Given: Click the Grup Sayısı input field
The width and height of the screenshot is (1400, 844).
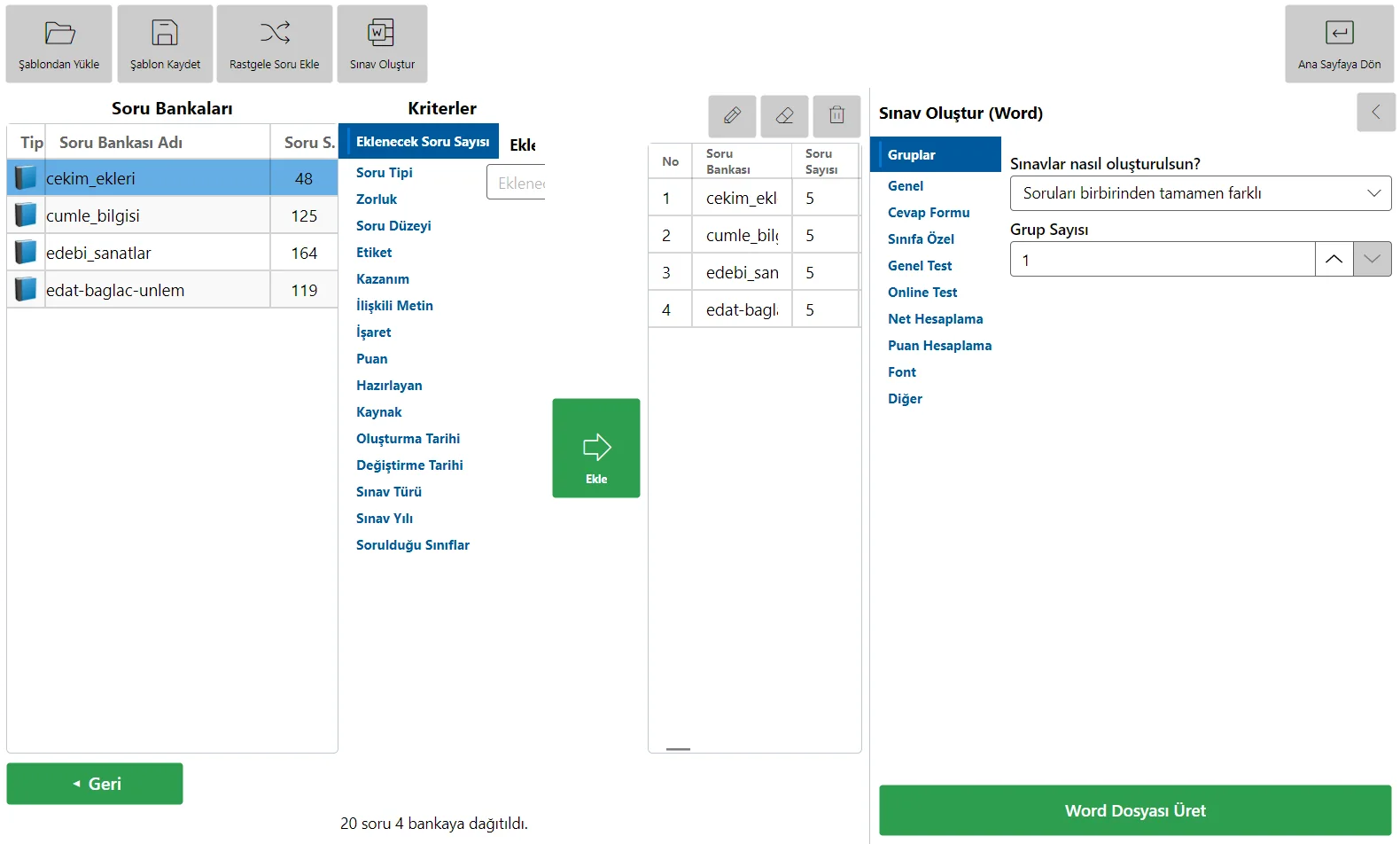Looking at the screenshot, I should pyautogui.click(x=1163, y=259).
